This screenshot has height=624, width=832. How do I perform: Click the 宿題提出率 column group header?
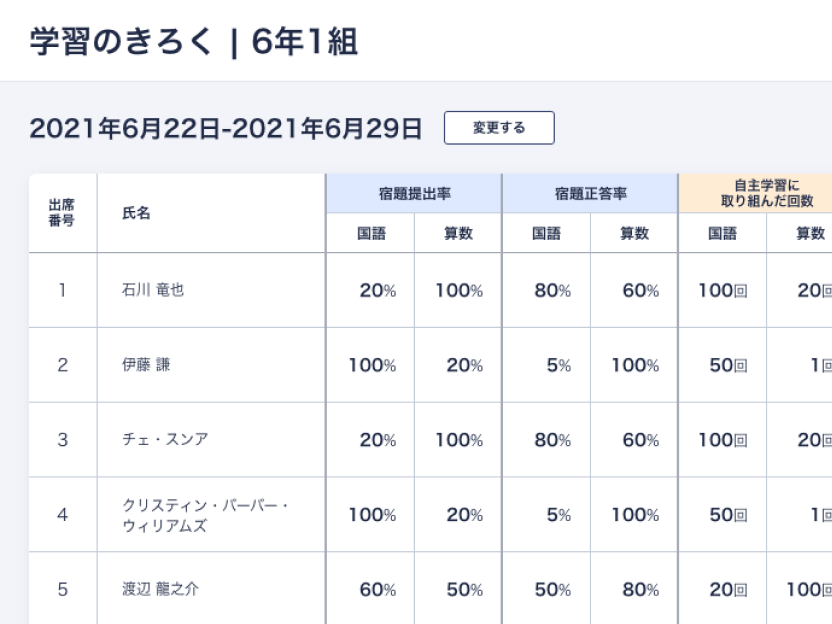click(413, 194)
